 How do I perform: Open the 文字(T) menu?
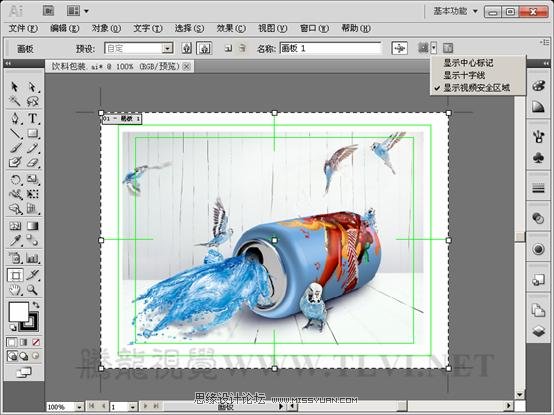(148, 28)
